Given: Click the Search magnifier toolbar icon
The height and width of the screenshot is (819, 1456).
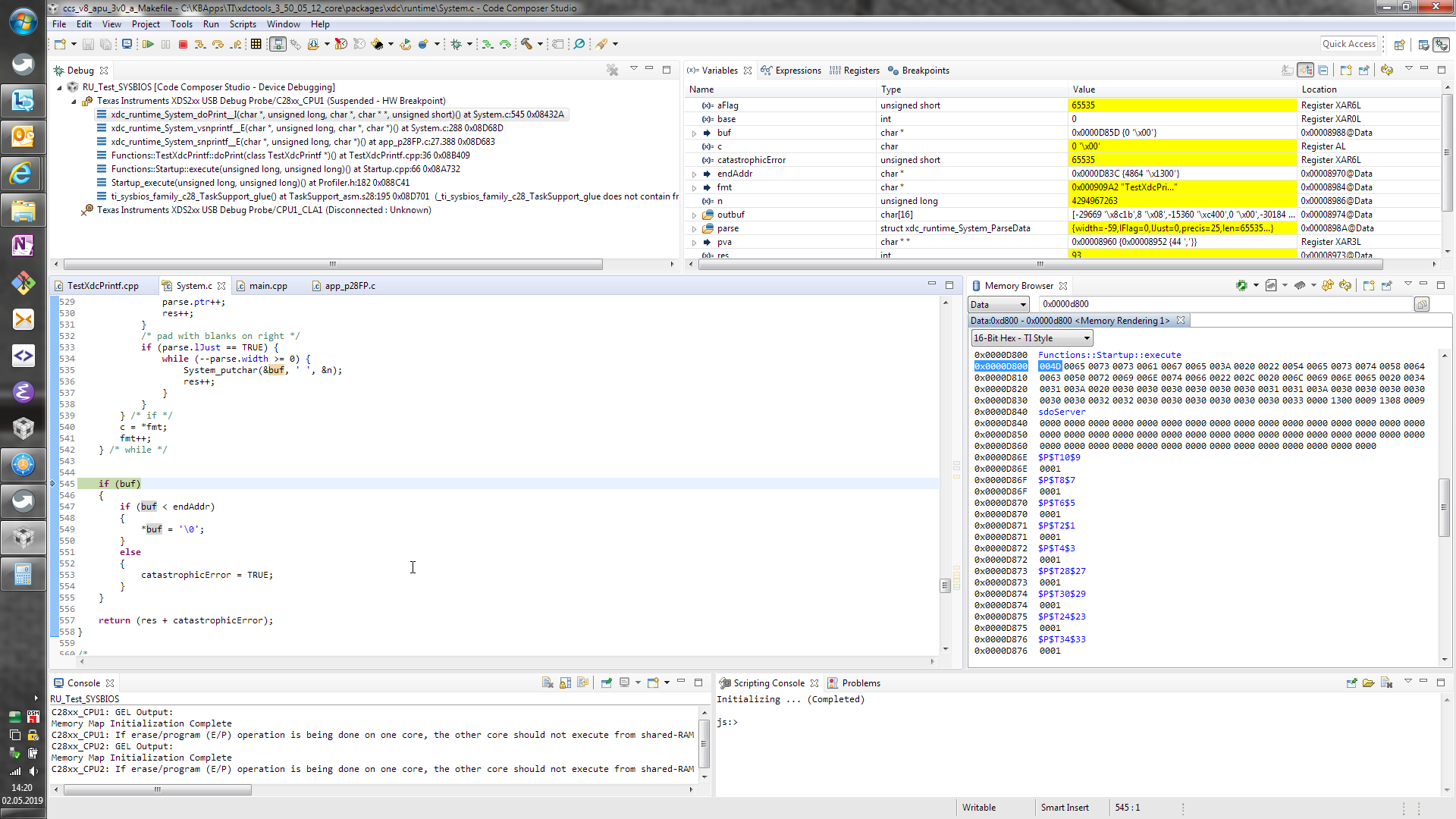Looking at the screenshot, I should [579, 45].
